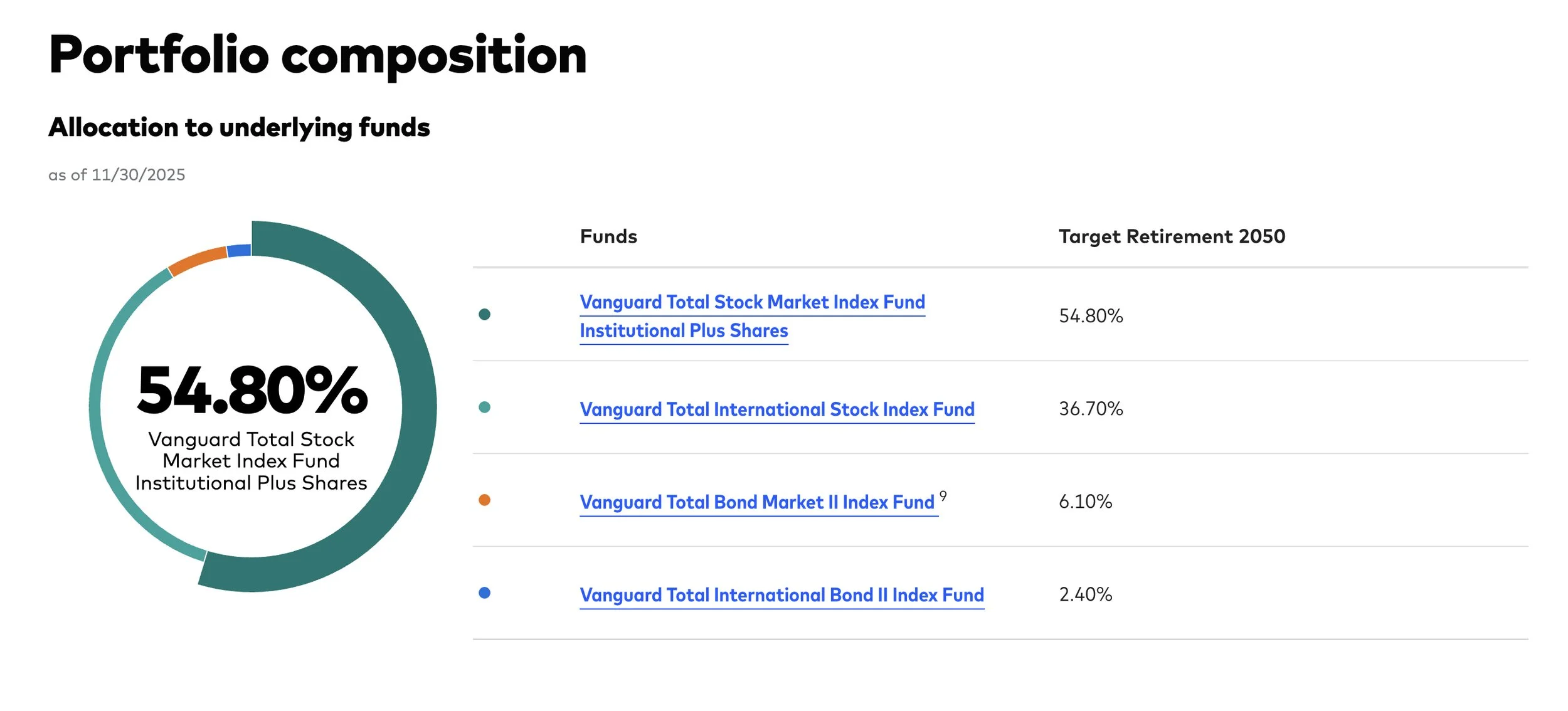Viewport: 1568px width, 711px height.
Task: Click the Portfolio composition heading
Action: tap(317, 56)
